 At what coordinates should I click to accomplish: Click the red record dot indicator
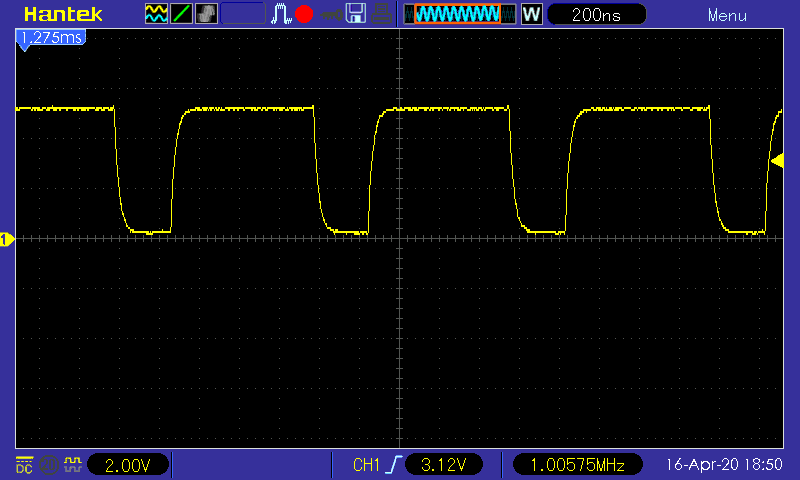[x=304, y=14]
